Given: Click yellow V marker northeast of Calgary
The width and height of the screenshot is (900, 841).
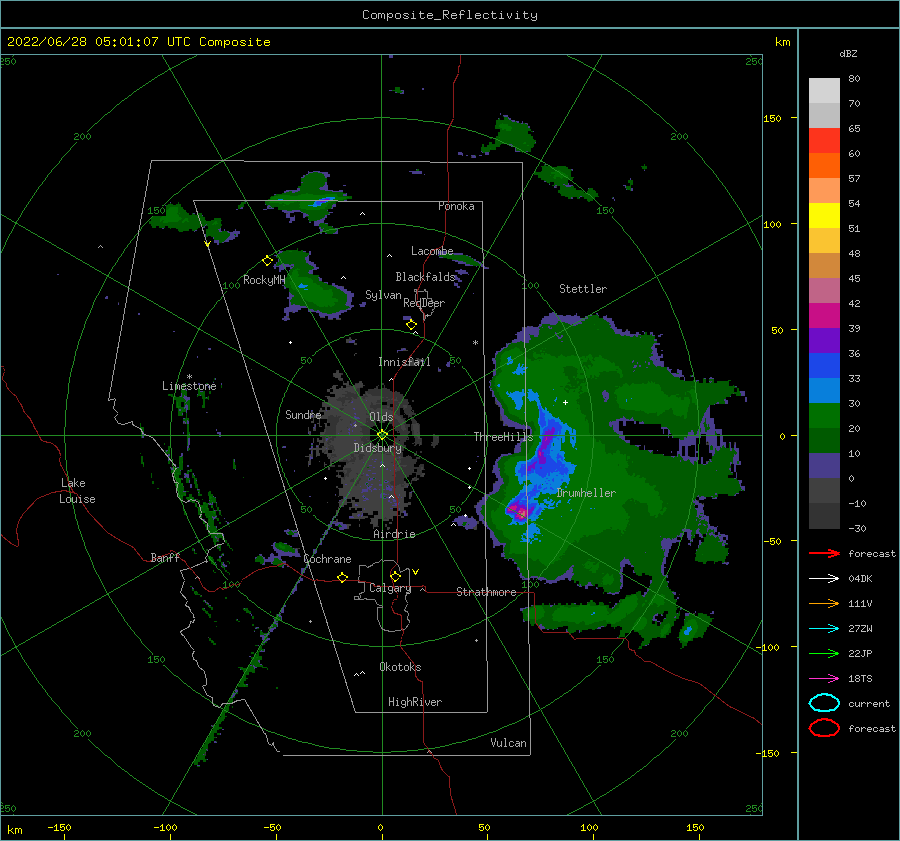Looking at the screenshot, I should point(416,572).
